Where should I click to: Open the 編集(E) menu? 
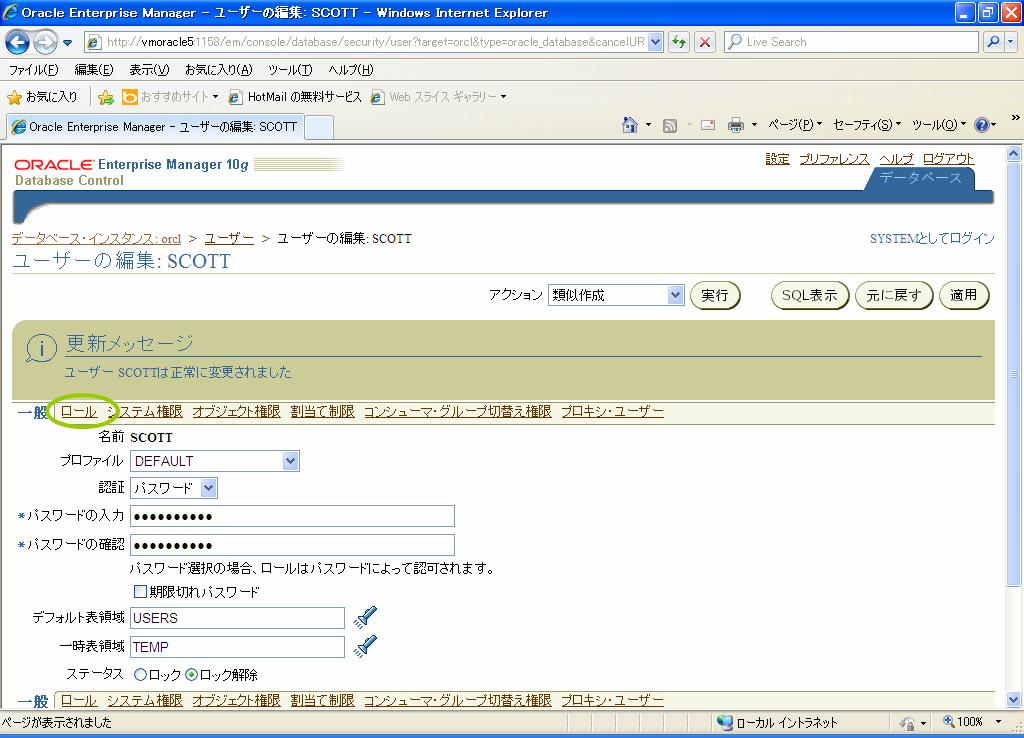click(93, 70)
